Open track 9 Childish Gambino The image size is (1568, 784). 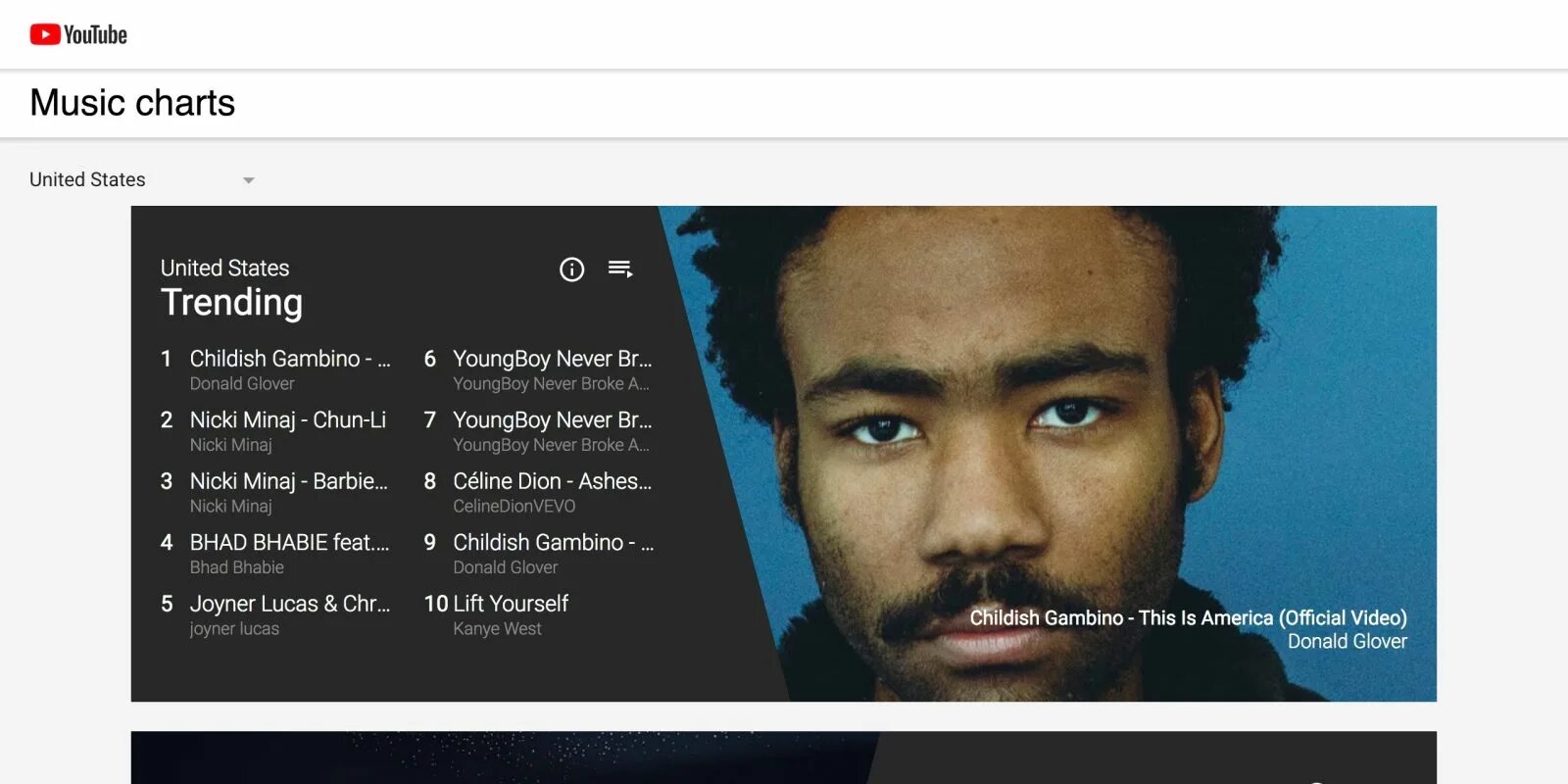click(x=554, y=542)
